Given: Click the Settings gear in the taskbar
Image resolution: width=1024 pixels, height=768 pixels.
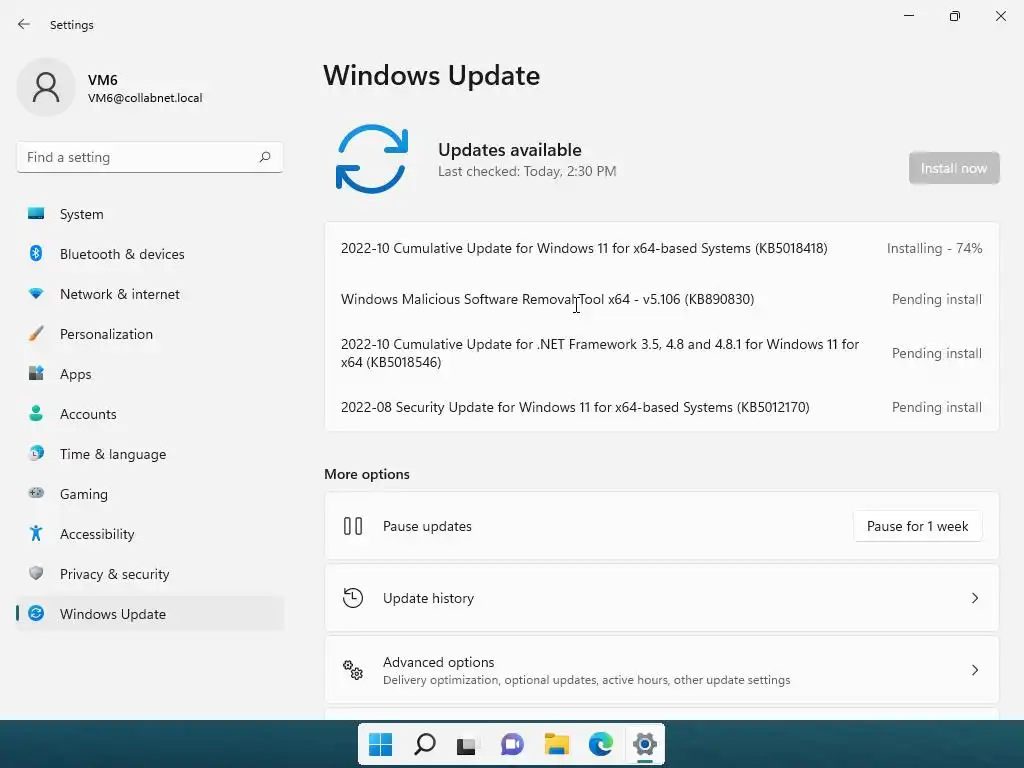Looking at the screenshot, I should pos(645,744).
